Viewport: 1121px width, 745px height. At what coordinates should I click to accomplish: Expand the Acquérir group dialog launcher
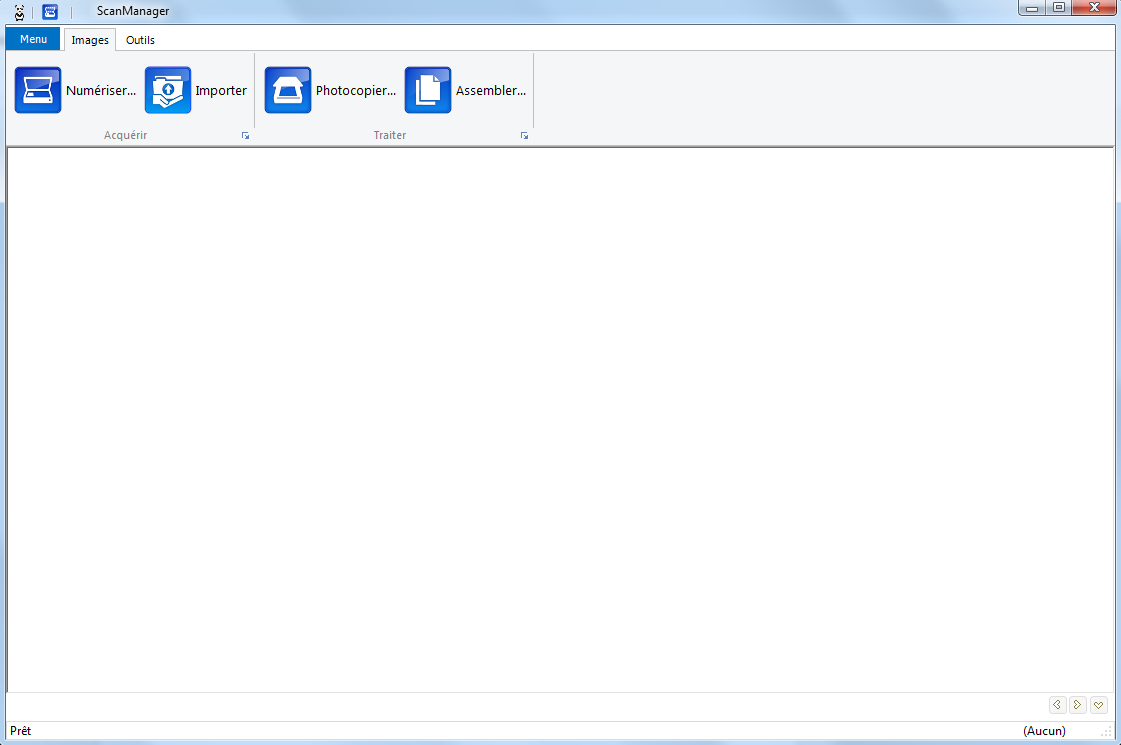pos(245,135)
